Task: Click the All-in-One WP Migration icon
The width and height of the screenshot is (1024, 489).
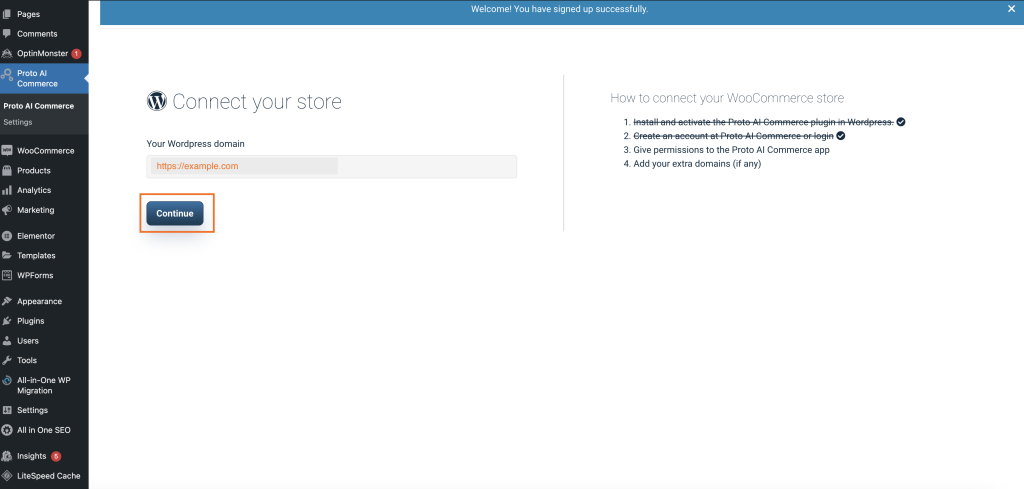Action: 7,380
